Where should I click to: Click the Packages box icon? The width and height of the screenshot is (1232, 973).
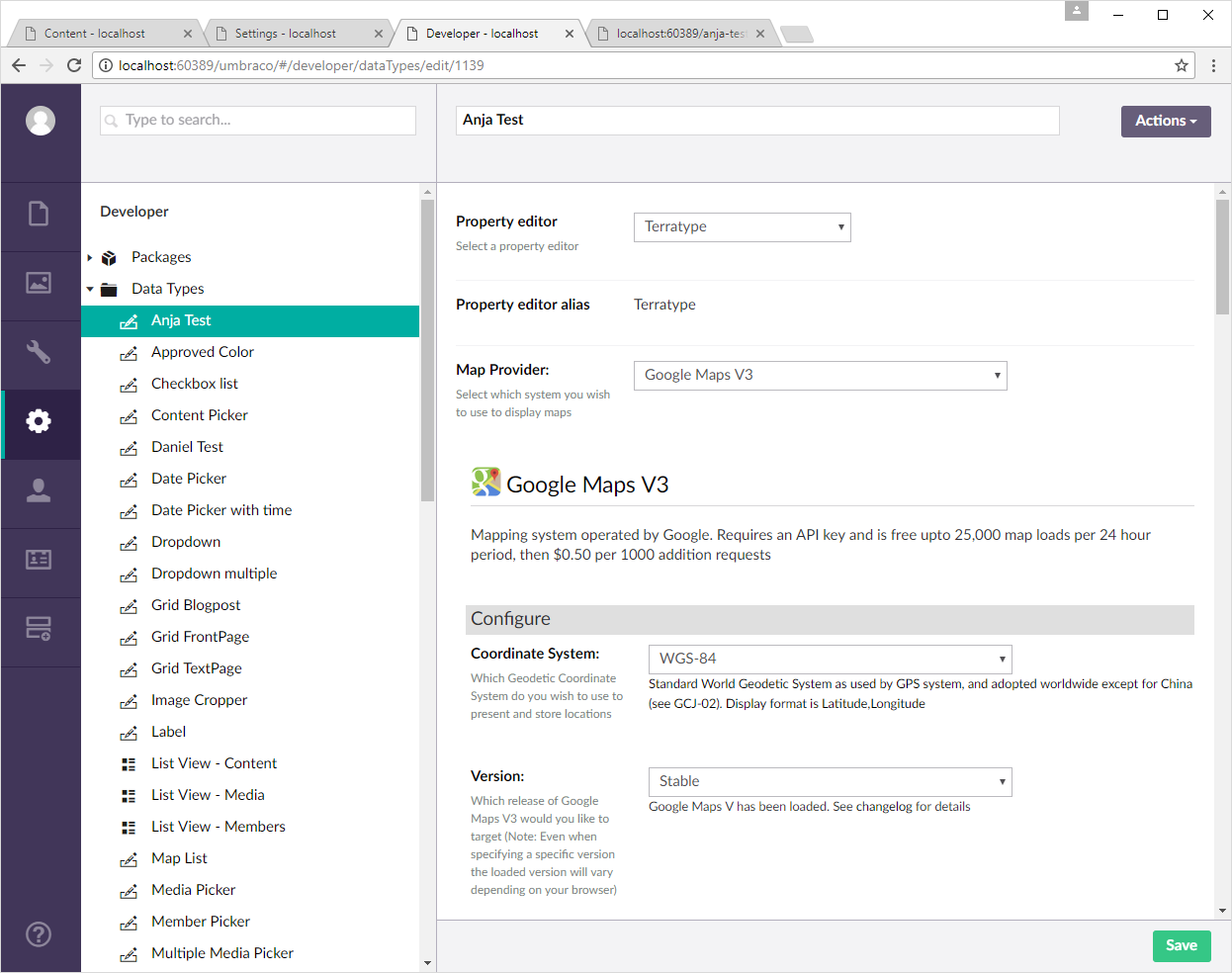tap(110, 258)
